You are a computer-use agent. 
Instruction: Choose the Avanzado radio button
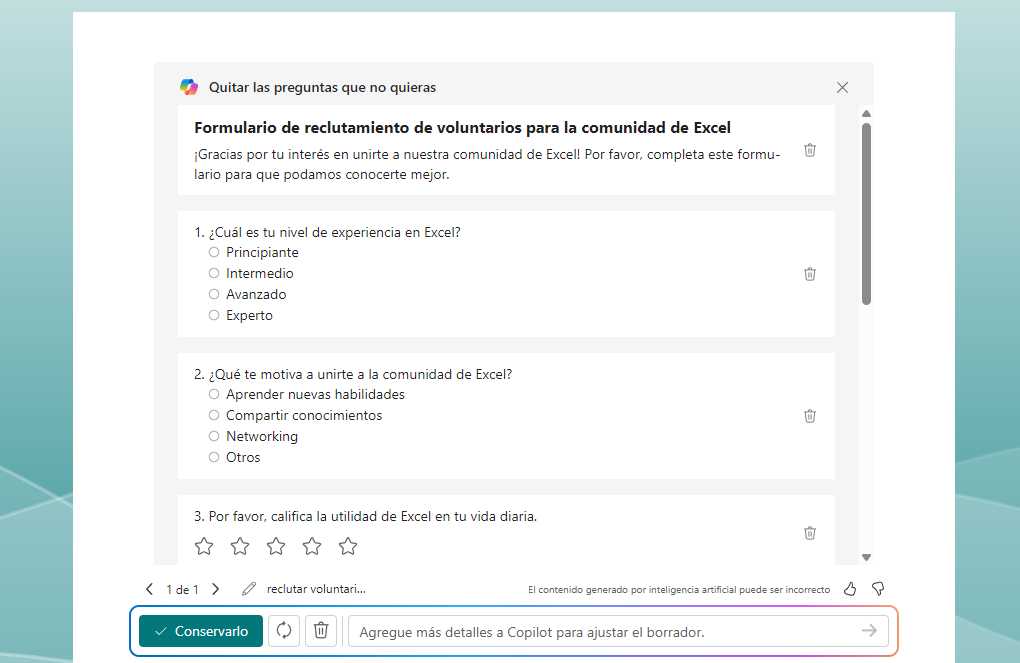click(x=213, y=294)
